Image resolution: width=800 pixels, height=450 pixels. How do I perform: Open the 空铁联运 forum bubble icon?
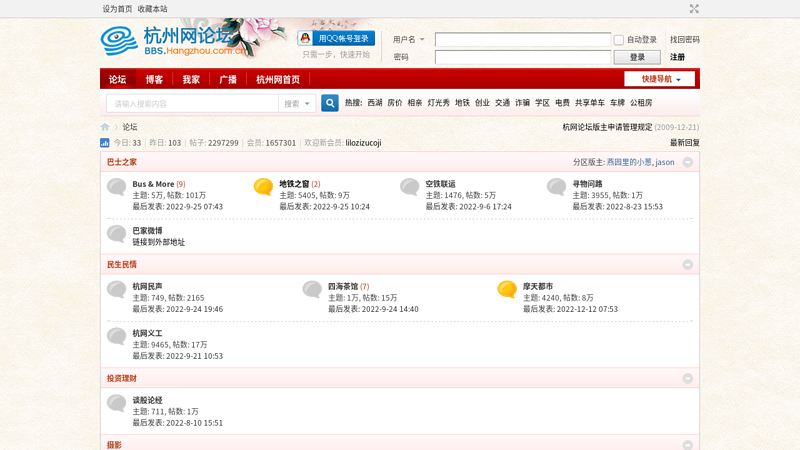410,187
